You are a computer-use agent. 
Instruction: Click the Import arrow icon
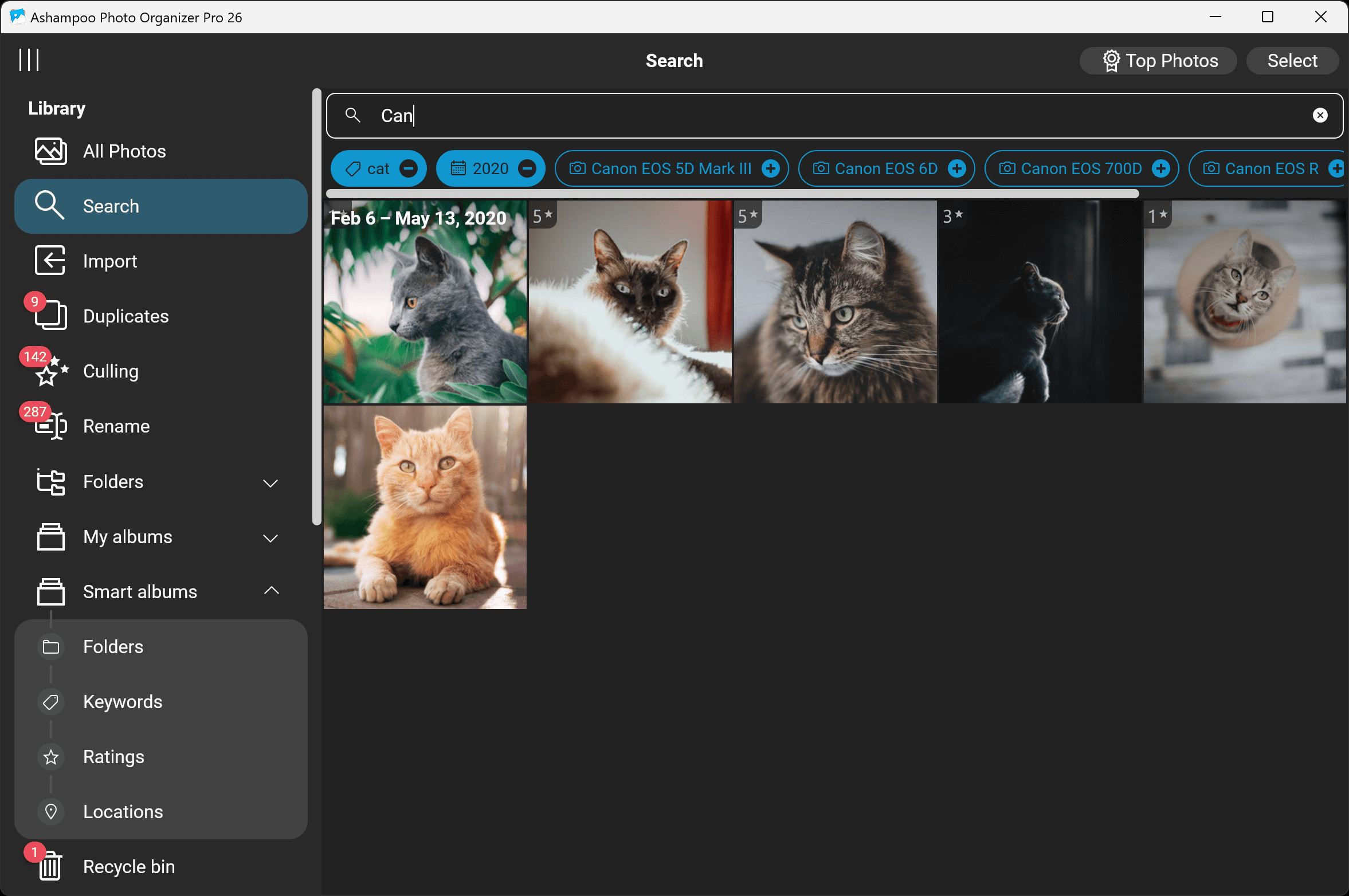(50, 261)
